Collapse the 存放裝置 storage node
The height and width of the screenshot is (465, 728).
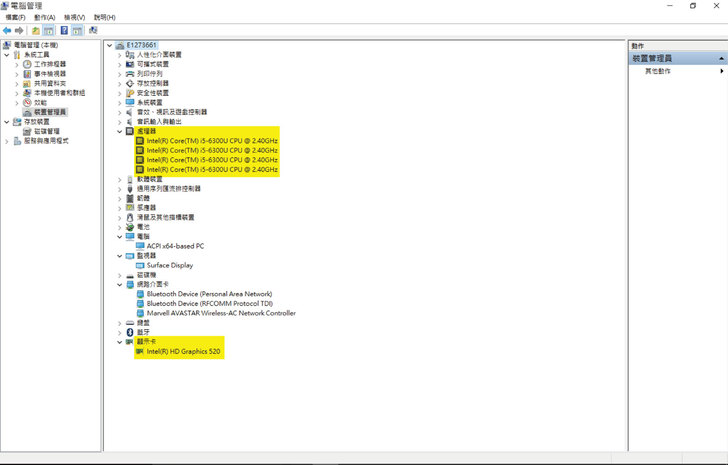(6, 122)
